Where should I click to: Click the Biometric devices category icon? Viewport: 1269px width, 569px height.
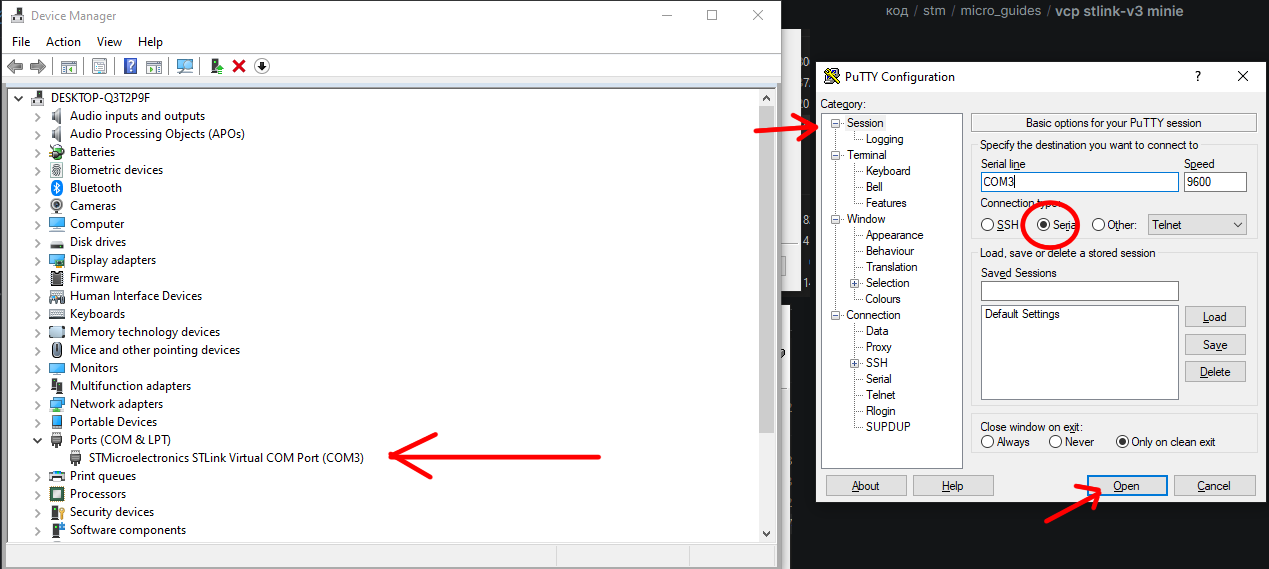click(57, 170)
